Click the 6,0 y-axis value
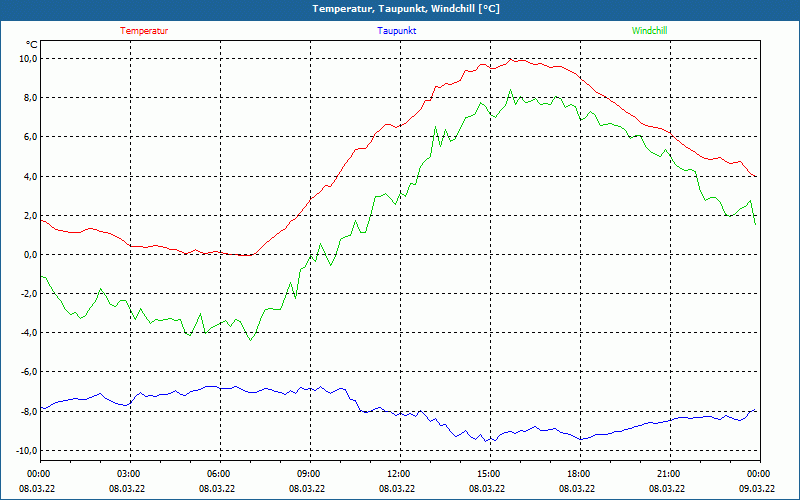The width and height of the screenshot is (800, 500). pyautogui.click(x=31, y=137)
